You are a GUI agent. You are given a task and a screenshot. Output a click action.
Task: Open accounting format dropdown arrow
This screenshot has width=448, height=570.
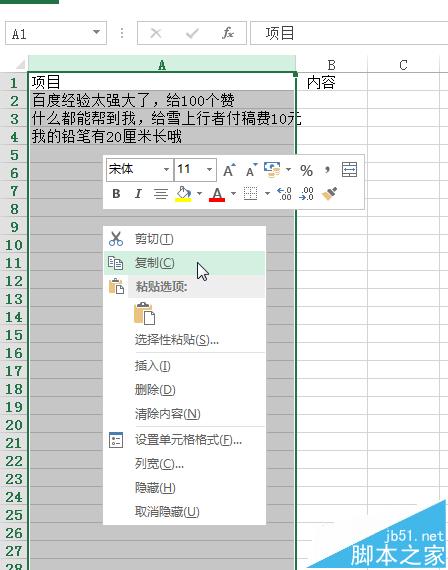coord(288,169)
